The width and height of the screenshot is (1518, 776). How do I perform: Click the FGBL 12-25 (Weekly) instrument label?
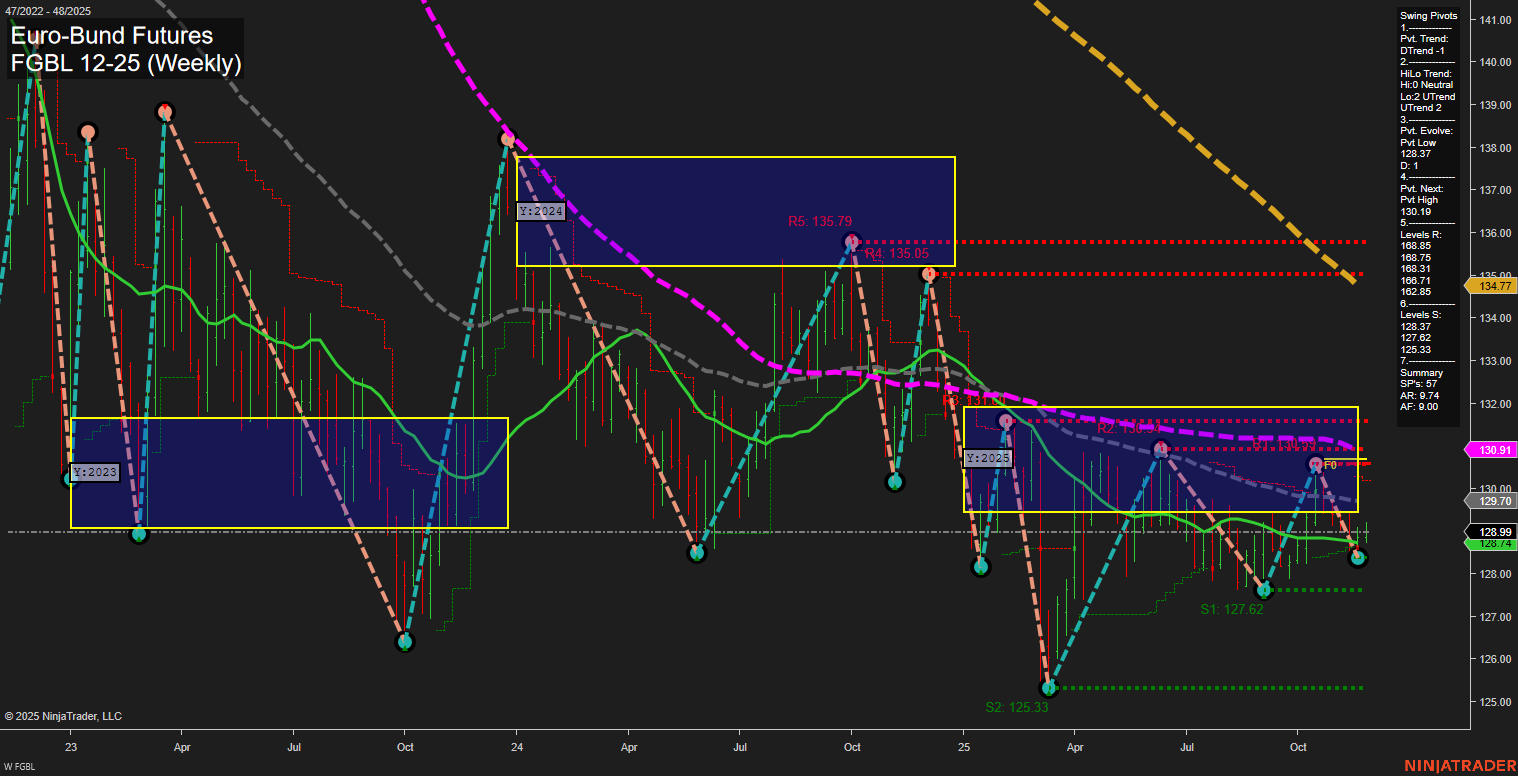[126, 64]
